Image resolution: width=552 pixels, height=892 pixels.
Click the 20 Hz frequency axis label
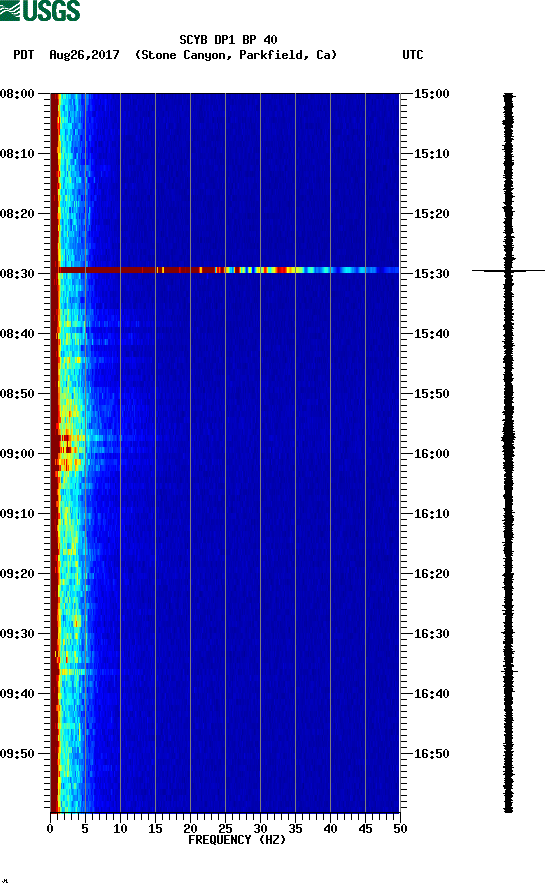[190, 829]
